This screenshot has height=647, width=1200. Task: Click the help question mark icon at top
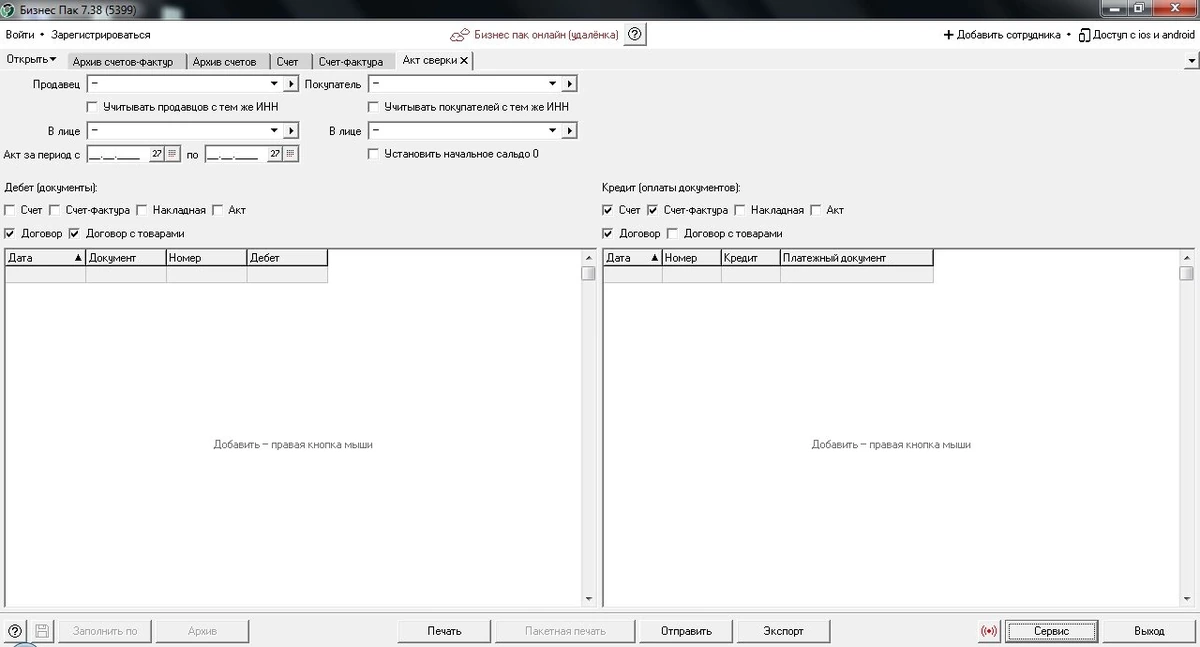pyautogui.click(x=635, y=34)
